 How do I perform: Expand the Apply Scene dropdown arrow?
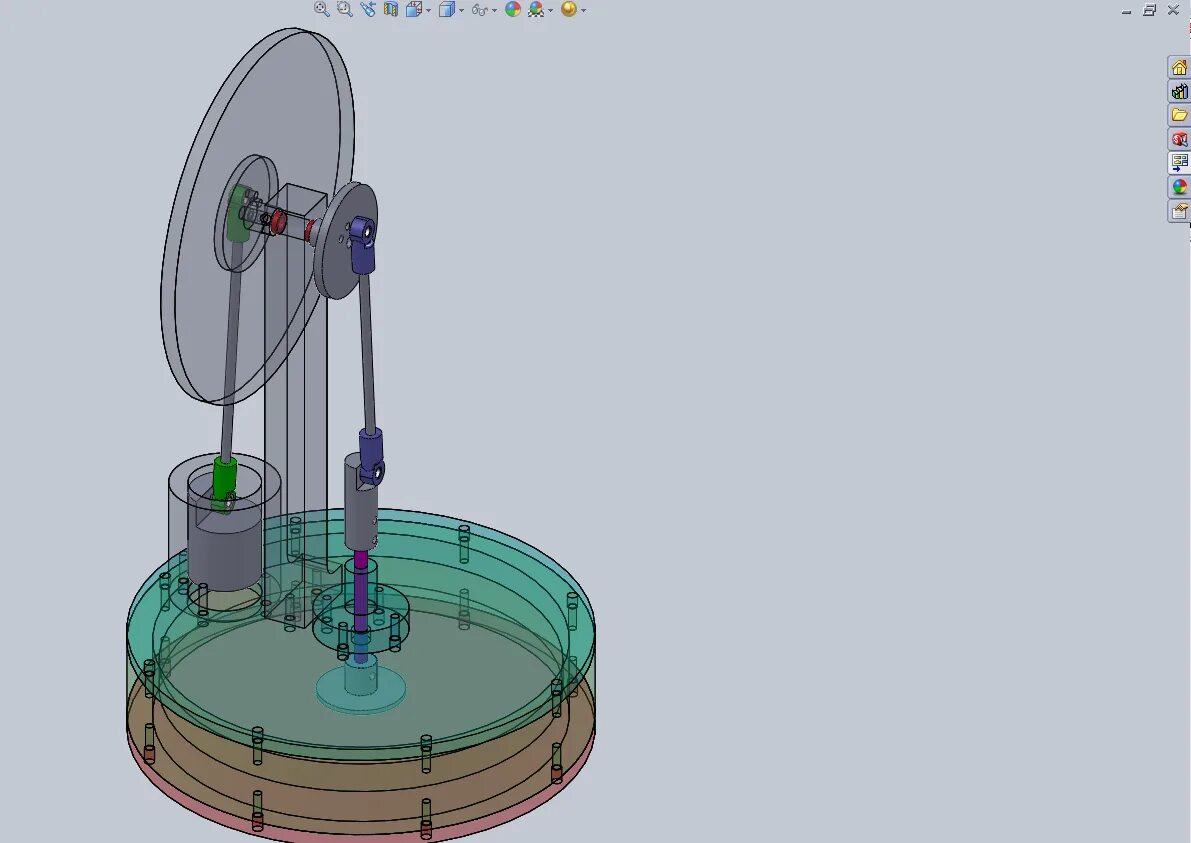point(551,11)
